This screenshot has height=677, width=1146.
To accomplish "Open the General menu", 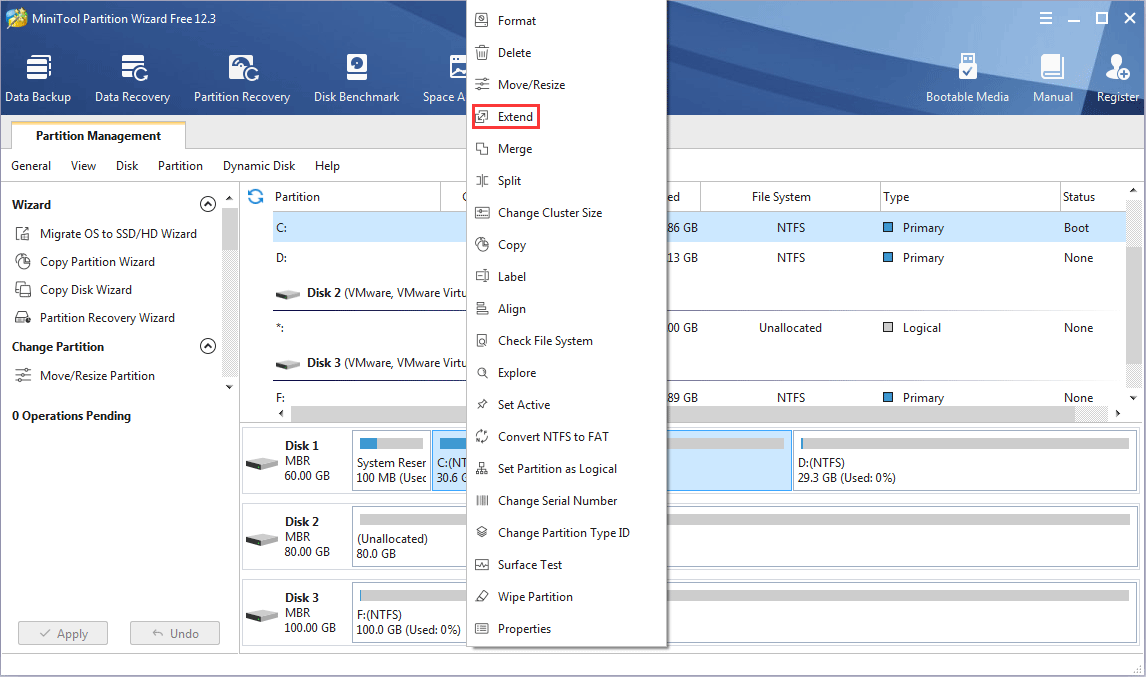I will (31, 166).
